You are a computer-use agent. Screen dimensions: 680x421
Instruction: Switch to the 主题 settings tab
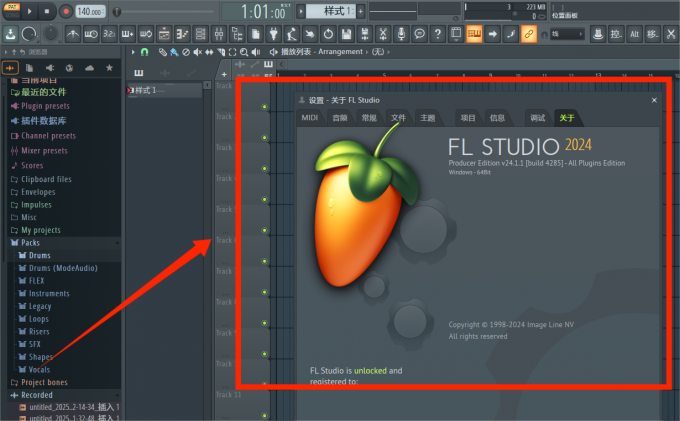(428, 118)
